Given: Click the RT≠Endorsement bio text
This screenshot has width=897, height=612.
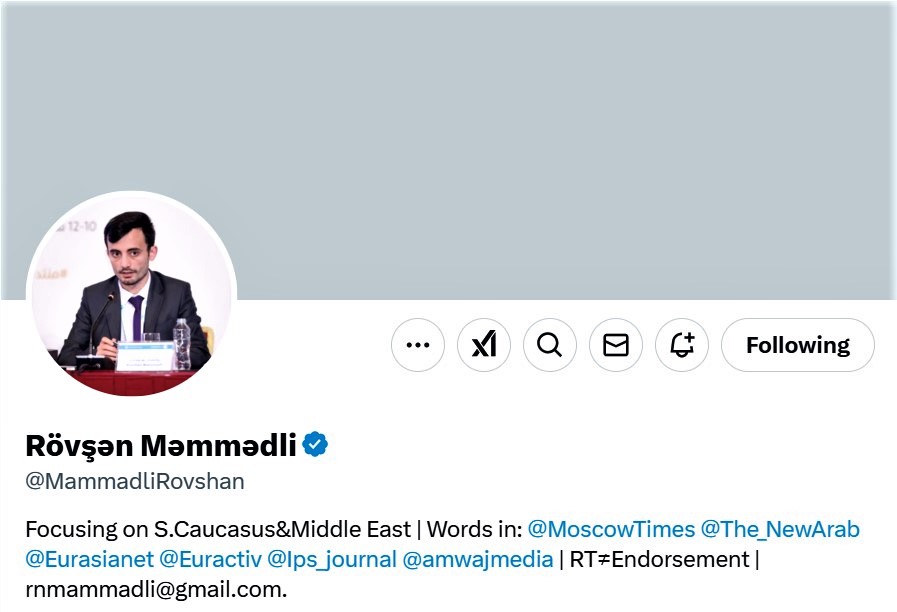Looking at the screenshot, I should (x=659, y=559).
